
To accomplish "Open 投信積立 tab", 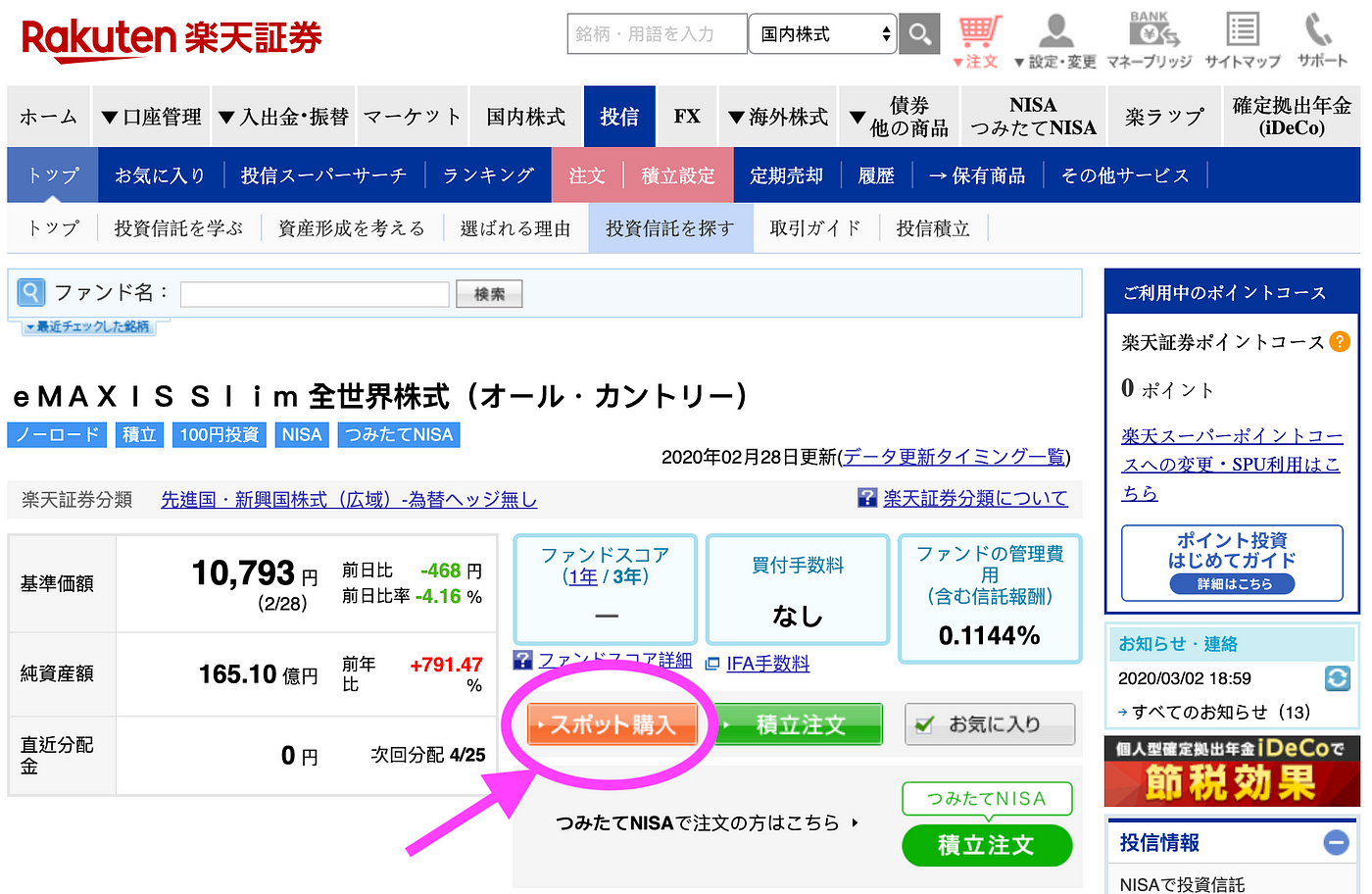I will 933,228.
